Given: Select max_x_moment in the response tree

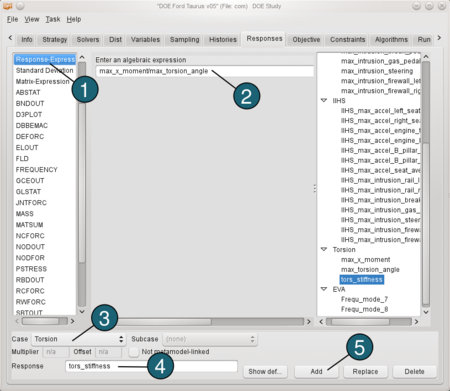Looking at the screenshot, I should point(365,260).
